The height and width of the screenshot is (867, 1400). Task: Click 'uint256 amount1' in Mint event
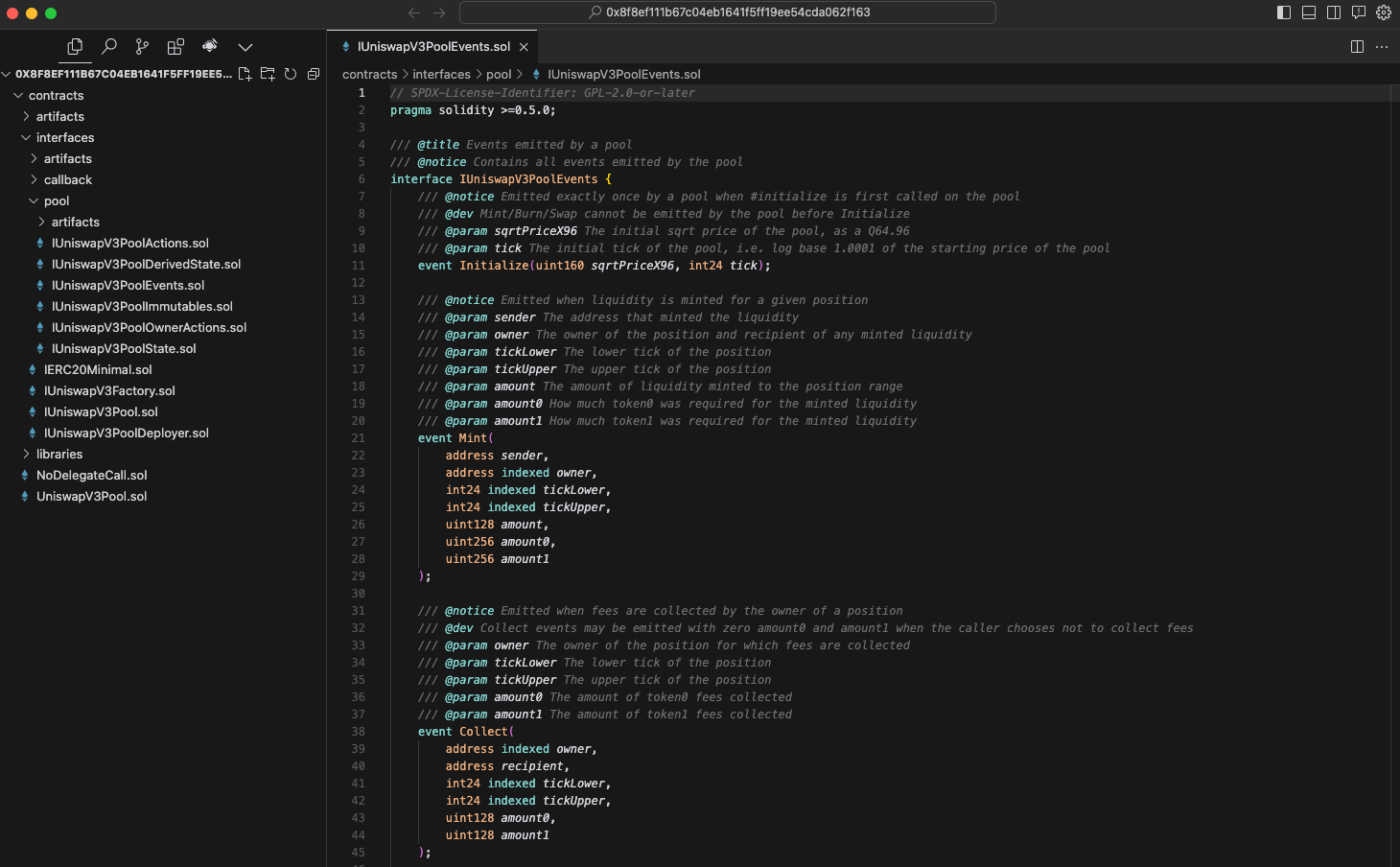(x=498, y=559)
